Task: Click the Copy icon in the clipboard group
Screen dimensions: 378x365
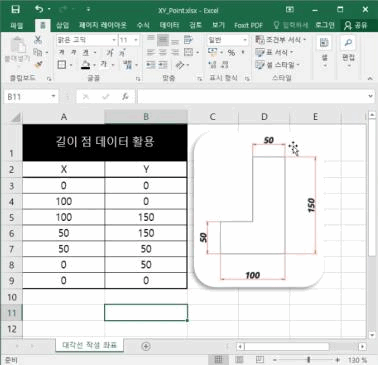Action: (x=38, y=52)
